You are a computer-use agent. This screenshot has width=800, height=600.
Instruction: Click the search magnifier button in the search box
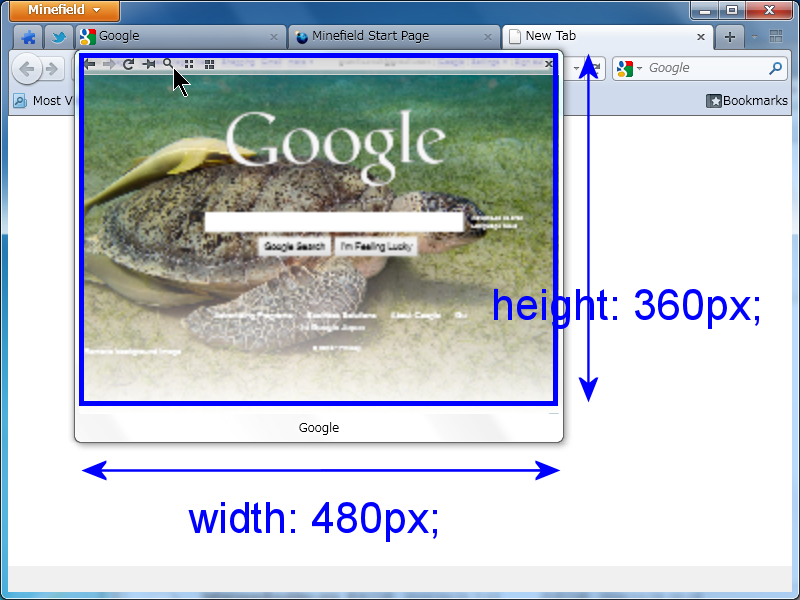[x=775, y=68]
